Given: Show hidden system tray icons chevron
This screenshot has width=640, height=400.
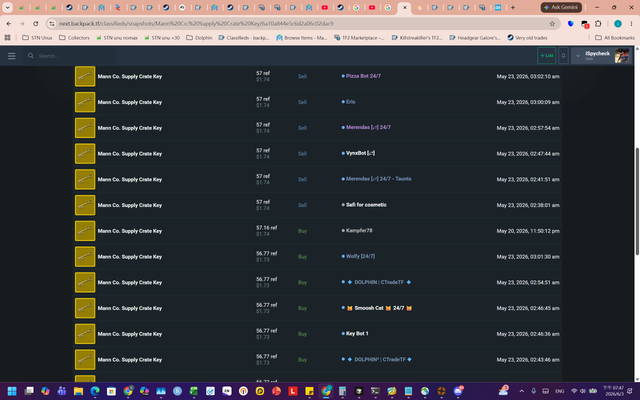Looking at the screenshot, I should click(x=521, y=391).
